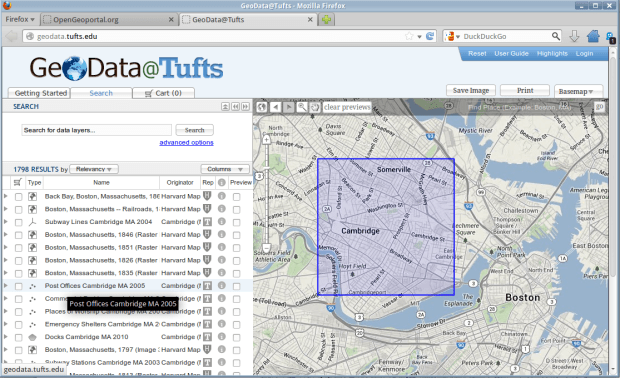Image resolution: width=620 pixels, height=378 pixels.
Task: Open the Cart (0) tab
Action: point(163,93)
